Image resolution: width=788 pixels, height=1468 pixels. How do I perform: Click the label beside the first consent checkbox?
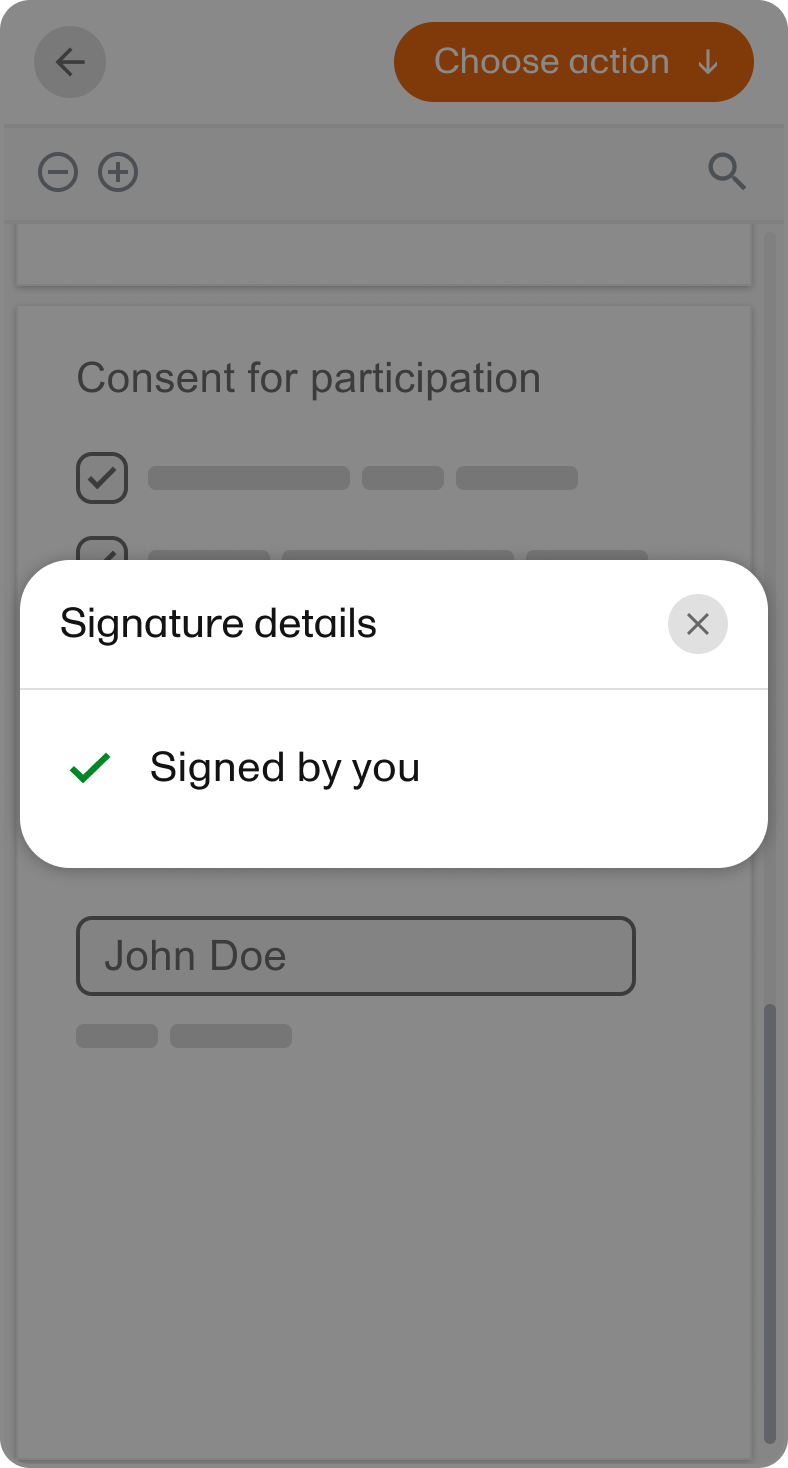coord(362,478)
